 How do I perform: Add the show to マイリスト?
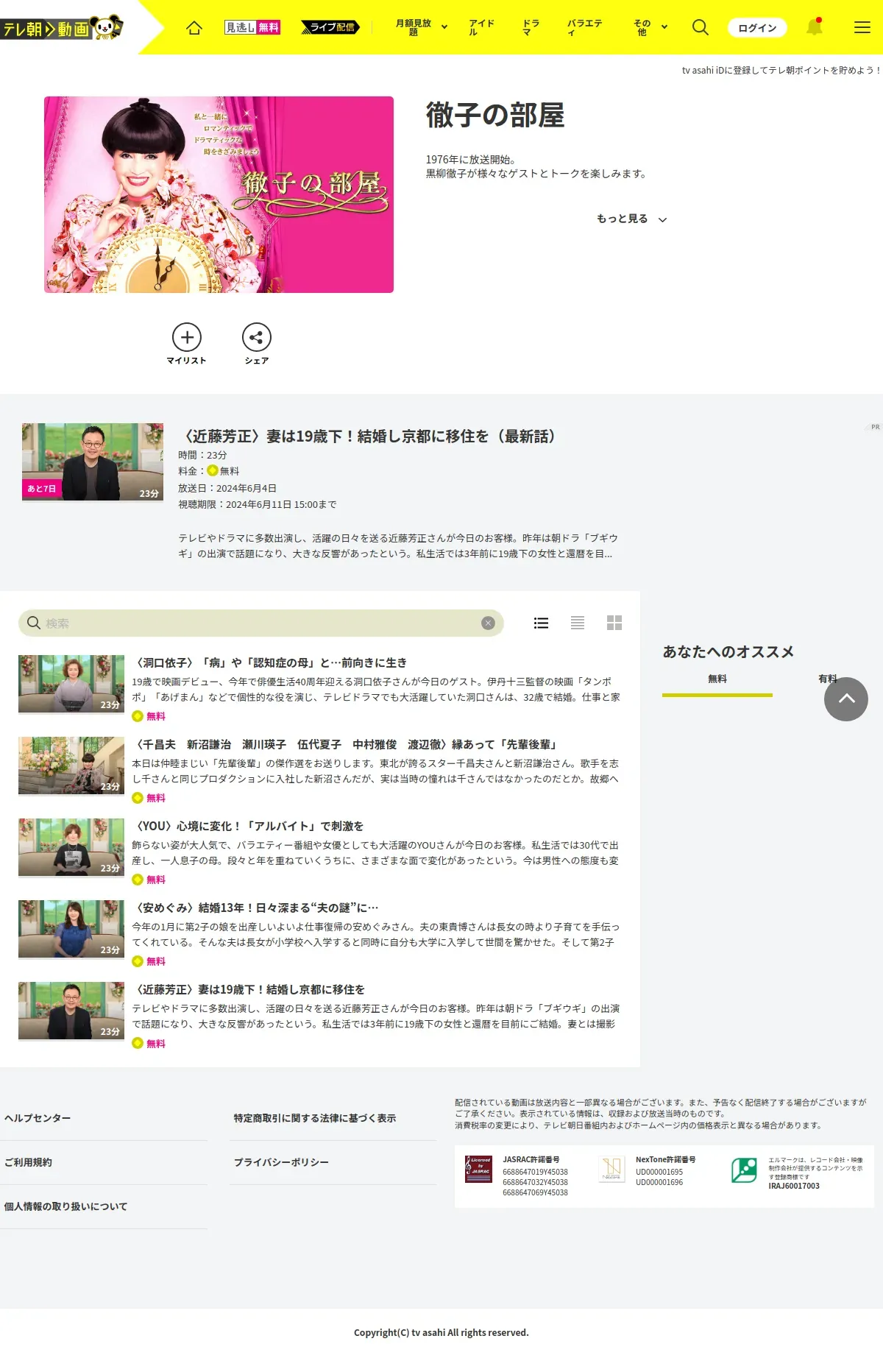(x=187, y=344)
